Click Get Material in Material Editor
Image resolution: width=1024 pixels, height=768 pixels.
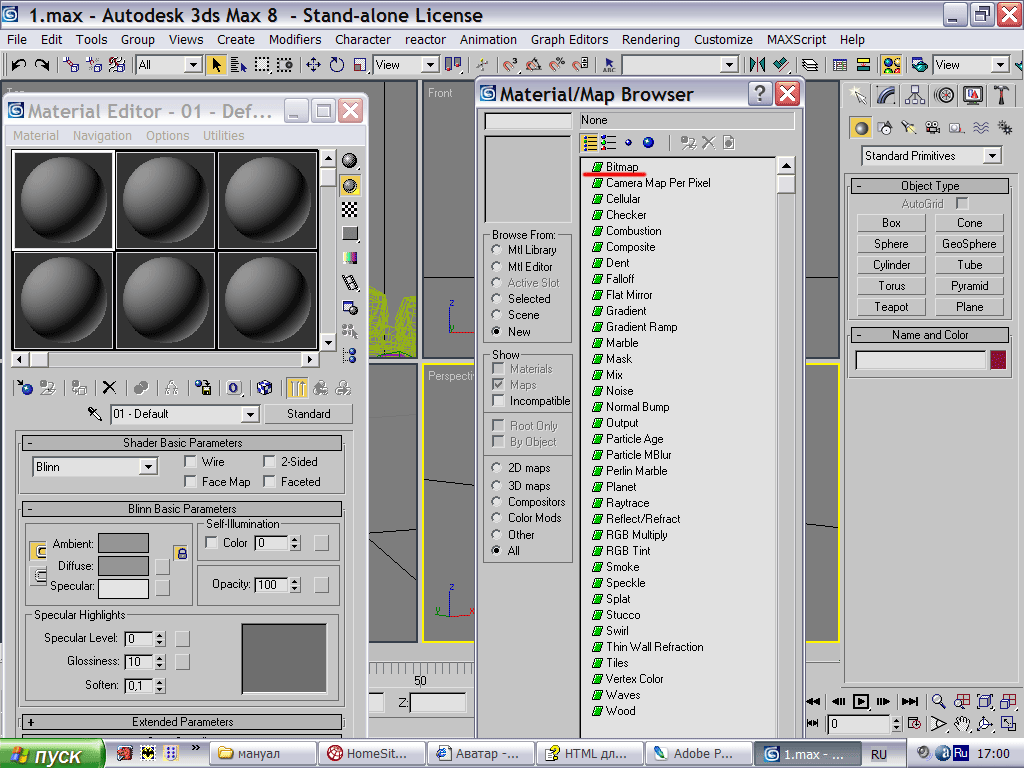tap(25, 388)
